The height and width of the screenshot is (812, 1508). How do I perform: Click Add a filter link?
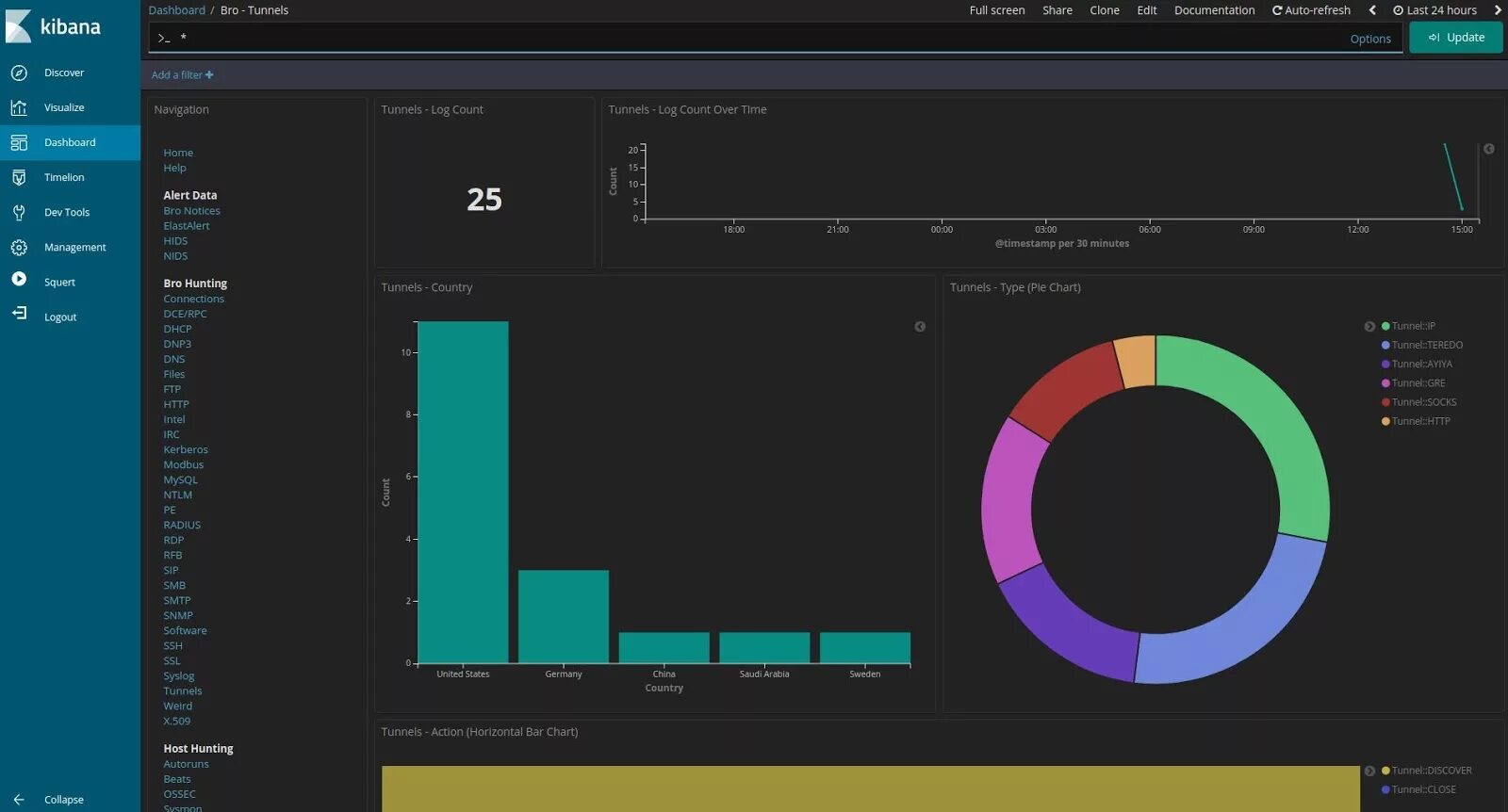point(183,75)
